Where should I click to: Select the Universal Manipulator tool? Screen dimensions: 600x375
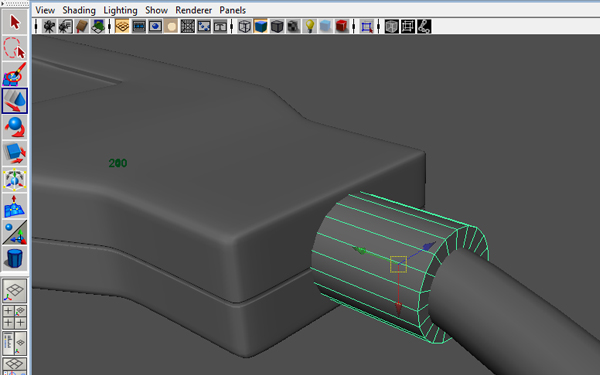tap(15, 179)
